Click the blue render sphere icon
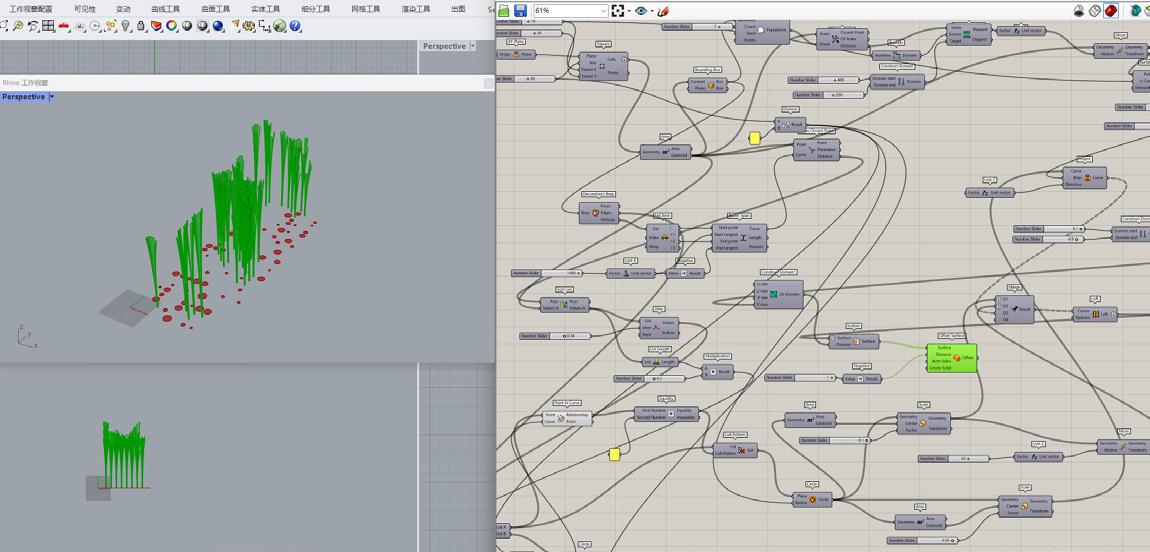Image resolution: width=1150 pixels, height=552 pixels. [218, 26]
